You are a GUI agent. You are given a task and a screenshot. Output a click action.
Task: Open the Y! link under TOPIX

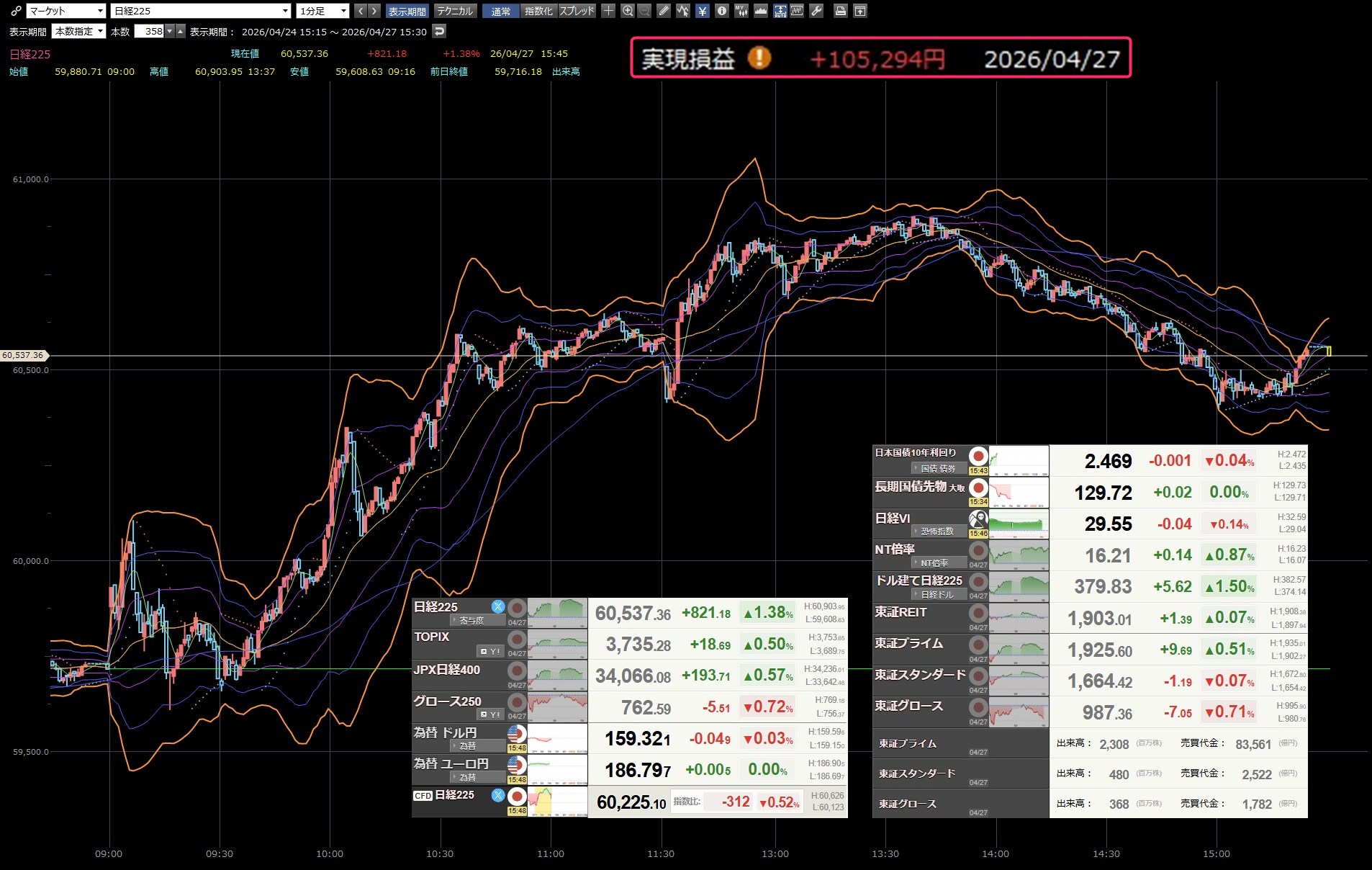coord(489,652)
